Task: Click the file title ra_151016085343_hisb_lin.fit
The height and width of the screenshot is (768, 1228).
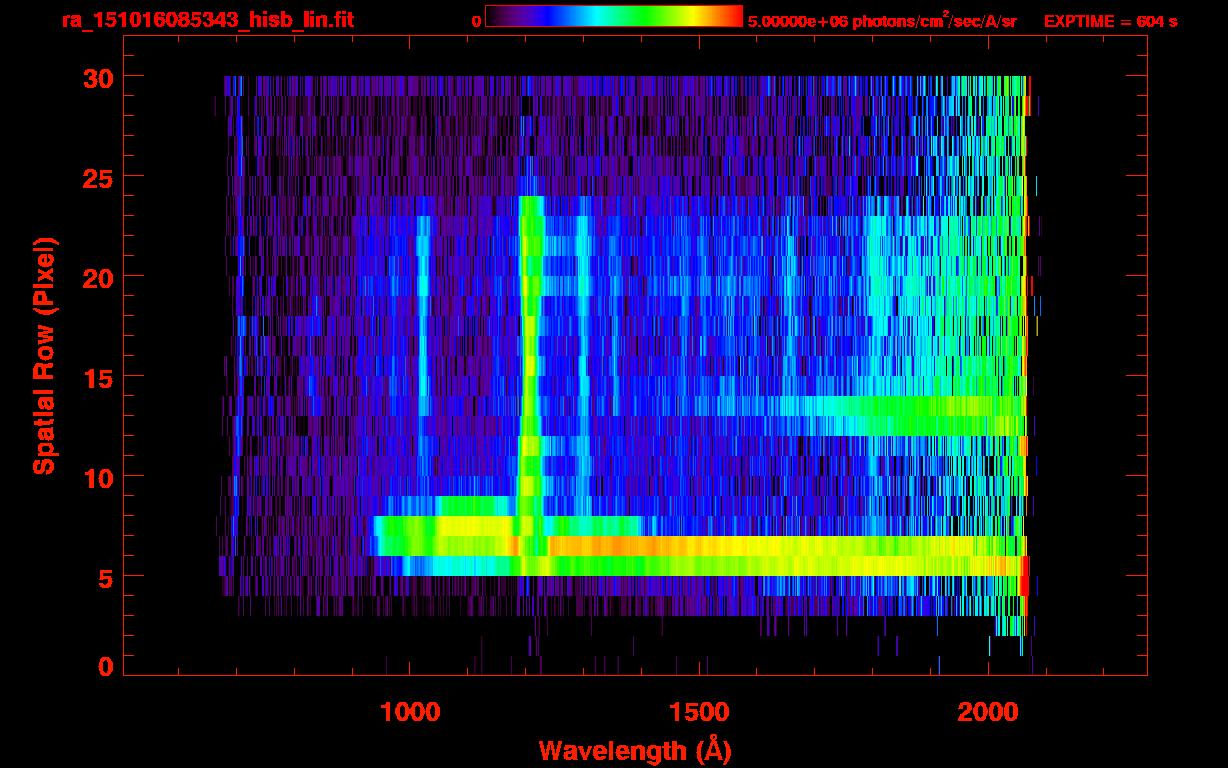Action: point(207,20)
